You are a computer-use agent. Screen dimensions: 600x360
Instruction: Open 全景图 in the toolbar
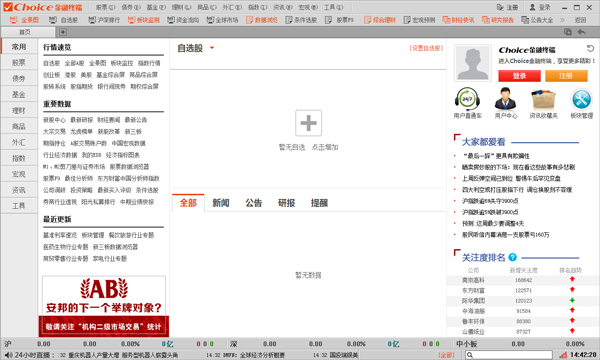25,20
